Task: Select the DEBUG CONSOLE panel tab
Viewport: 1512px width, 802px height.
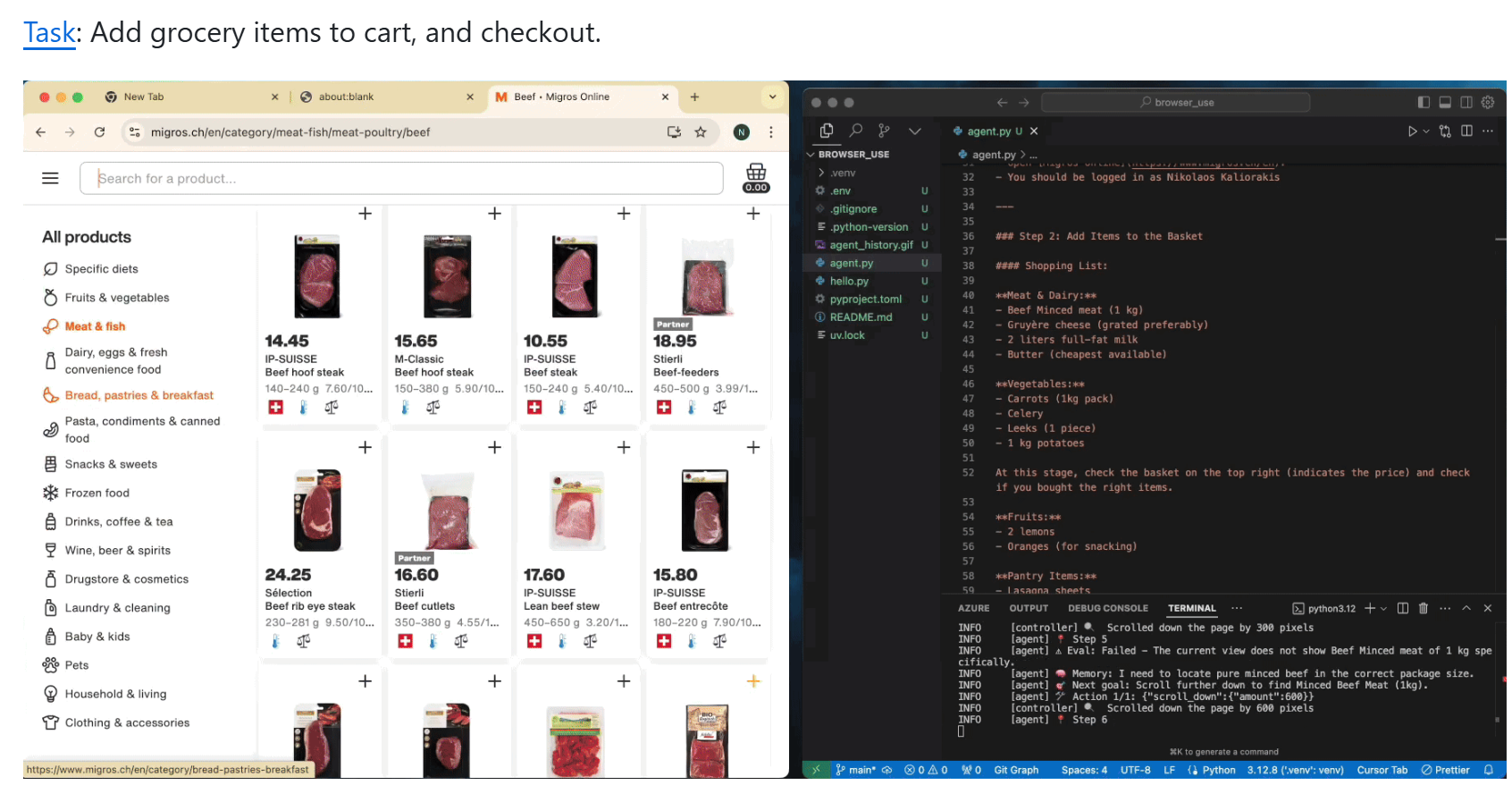Action: tap(1108, 608)
